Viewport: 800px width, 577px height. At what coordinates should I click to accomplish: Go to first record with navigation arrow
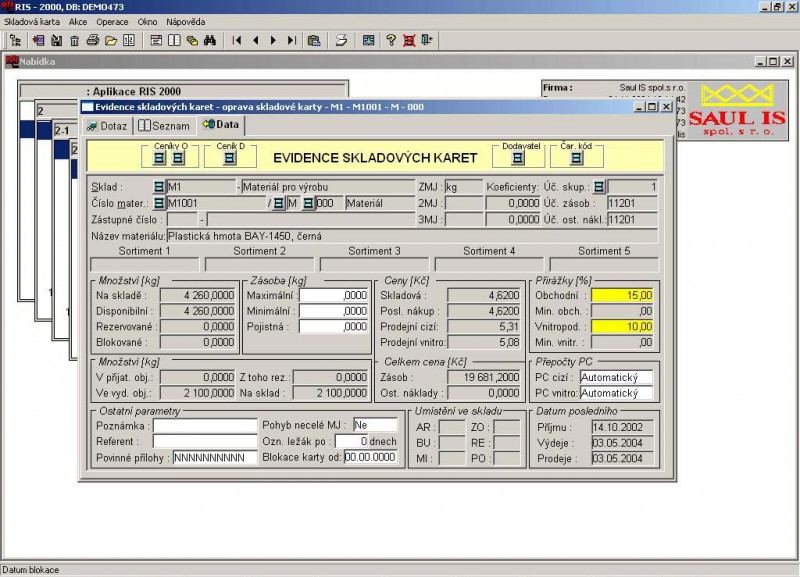(237, 41)
